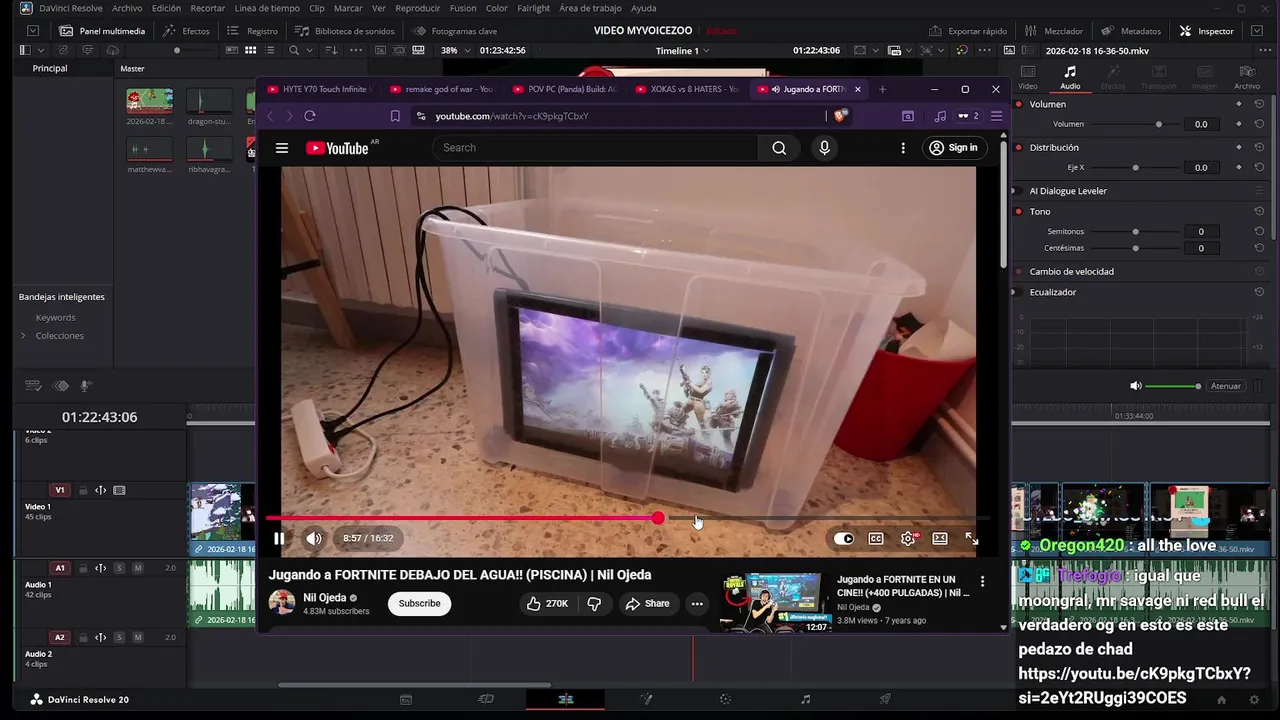Adjust the Eje X pan slider

(x=1135, y=167)
